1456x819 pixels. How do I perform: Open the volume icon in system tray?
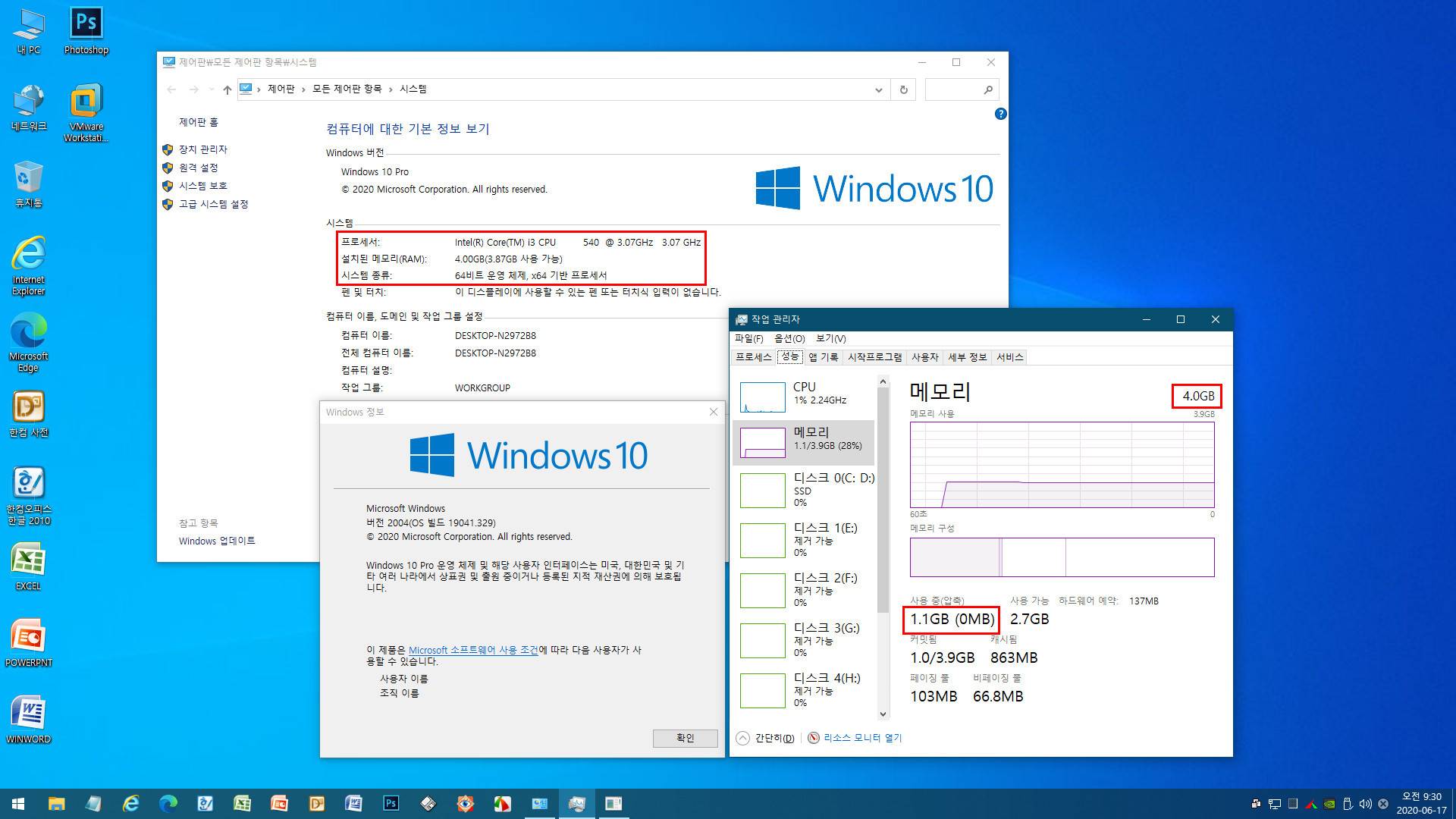1365,804
